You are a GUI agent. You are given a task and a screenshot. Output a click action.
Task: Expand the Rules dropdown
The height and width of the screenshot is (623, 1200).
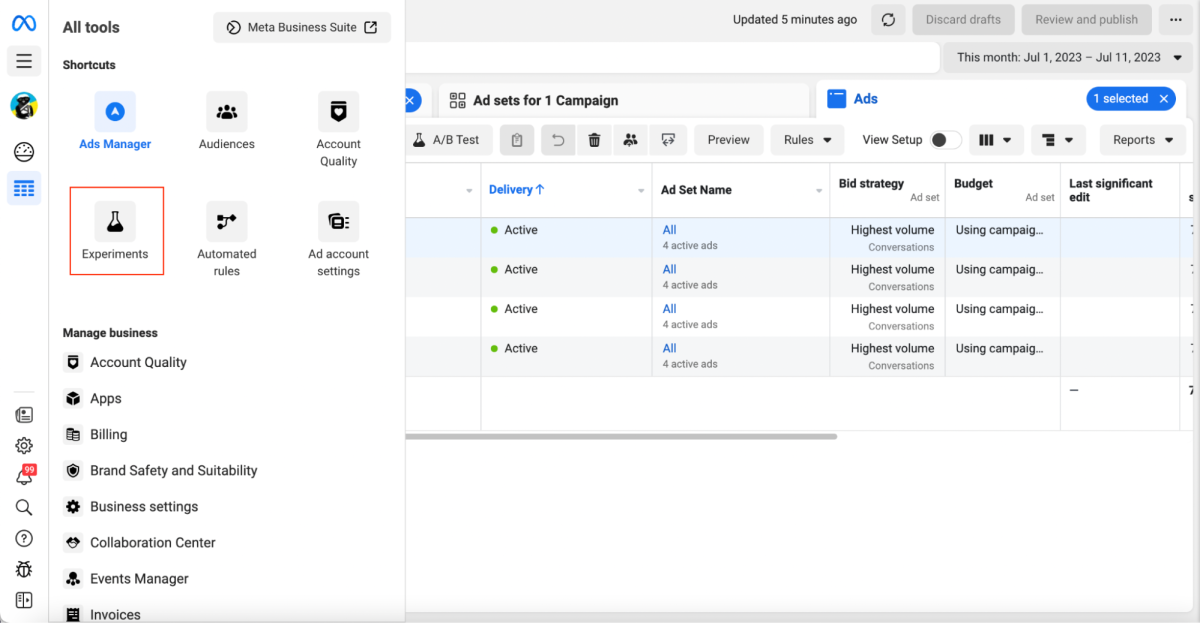807,140
